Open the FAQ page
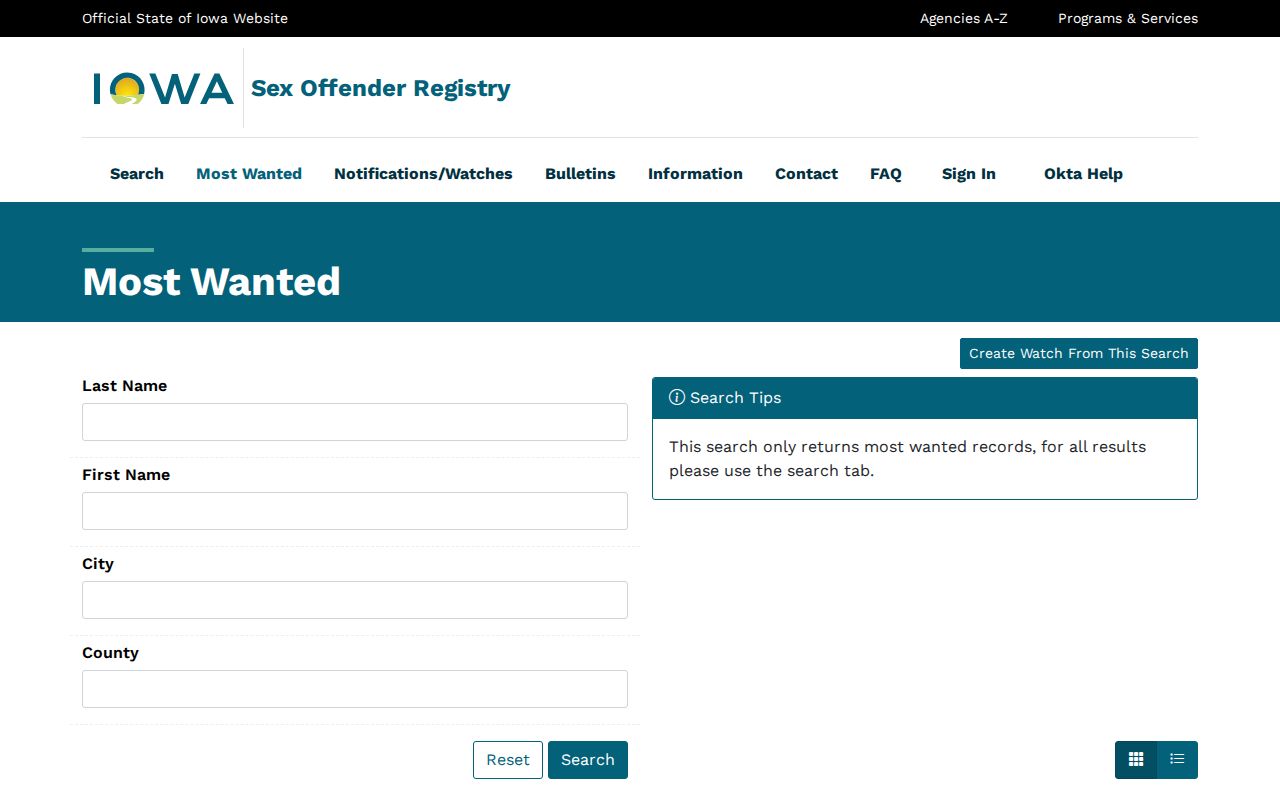Viewport: 1280px width, 800px height. (886, 174)
